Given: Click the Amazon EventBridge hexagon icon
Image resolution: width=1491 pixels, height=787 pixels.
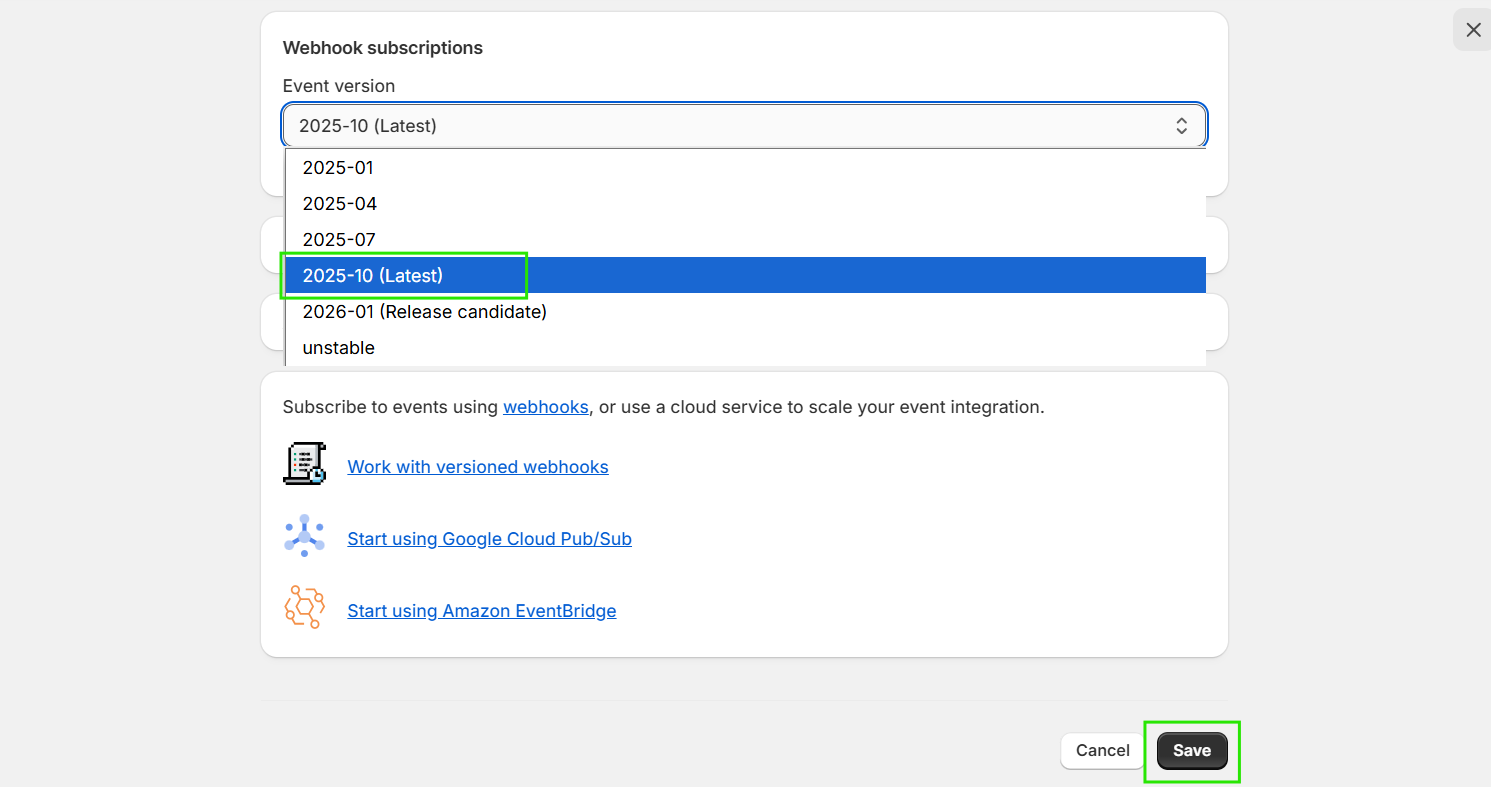Looking at the screenshot, I should [x=304, y=607].
